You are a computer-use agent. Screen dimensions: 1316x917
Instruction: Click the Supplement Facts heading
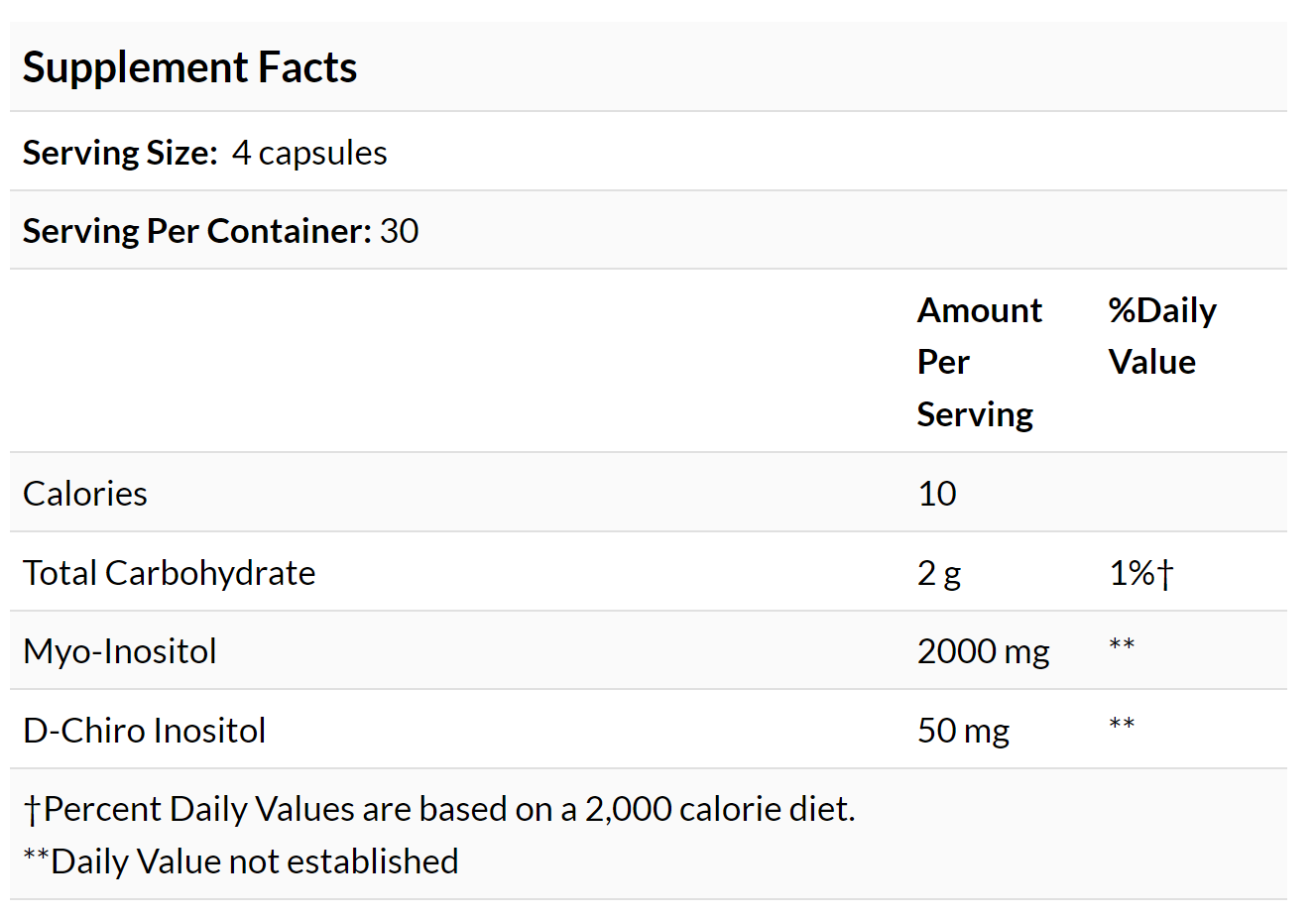pyautogui.click(x=189, y=67)
